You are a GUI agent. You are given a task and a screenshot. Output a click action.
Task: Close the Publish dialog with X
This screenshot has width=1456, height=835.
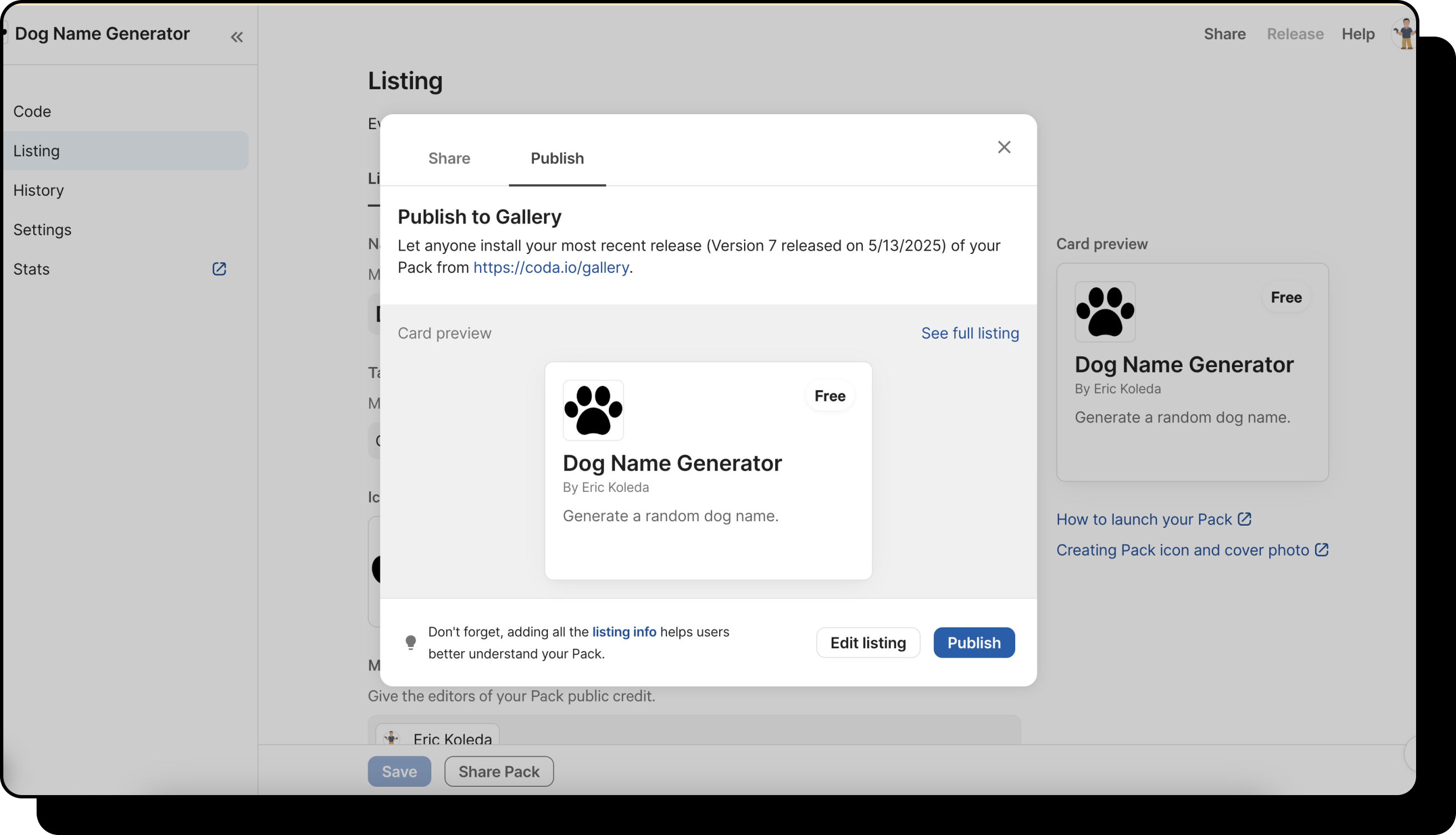click(x=1004, y=147)
